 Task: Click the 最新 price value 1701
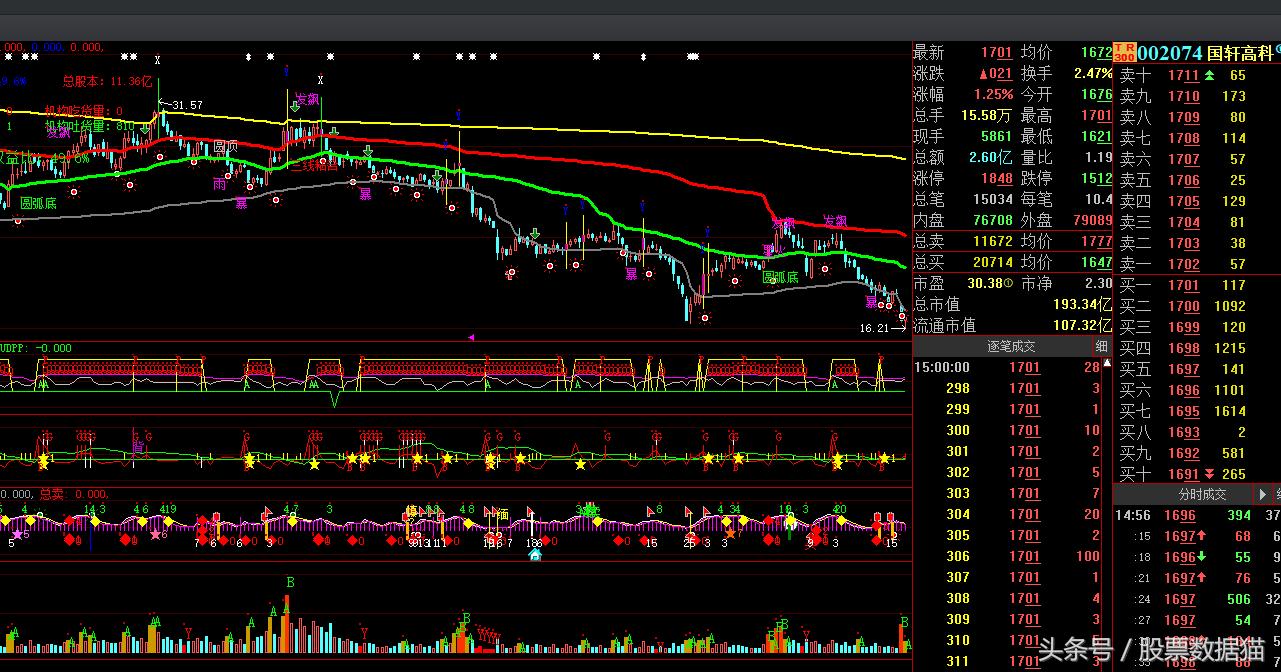[x=996, y=52]
